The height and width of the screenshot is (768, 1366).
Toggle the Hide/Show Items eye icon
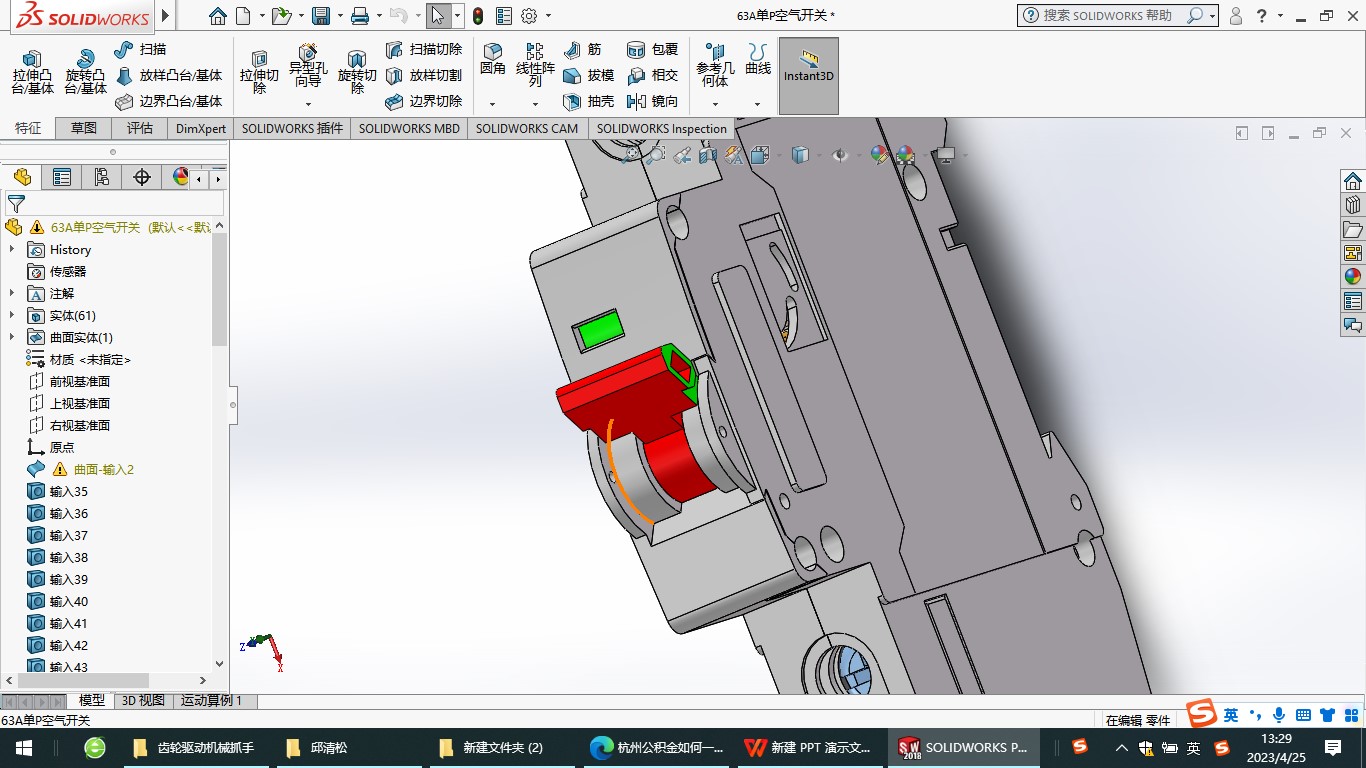(x=840, y=155)
